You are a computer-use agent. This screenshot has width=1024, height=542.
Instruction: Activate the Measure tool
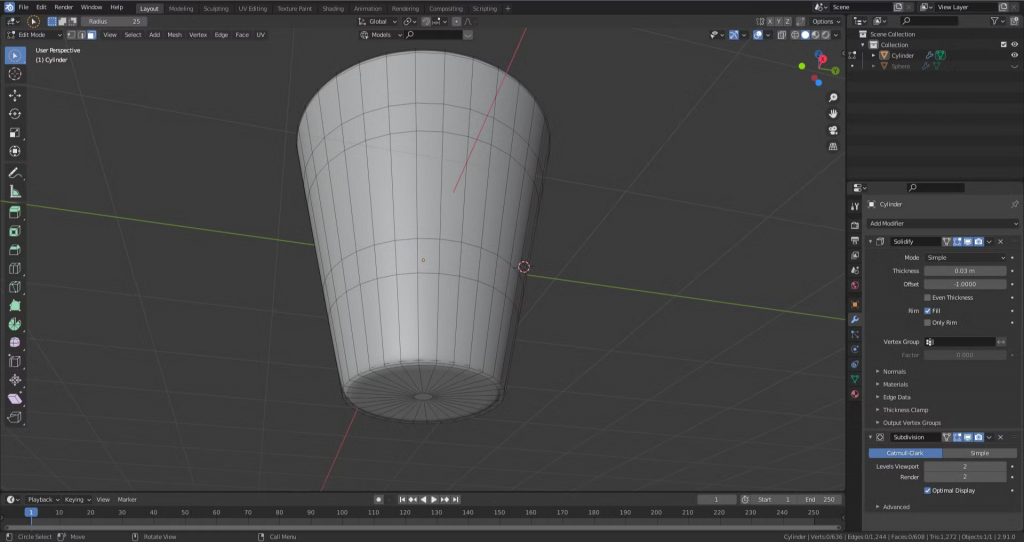tap(15, 191)
